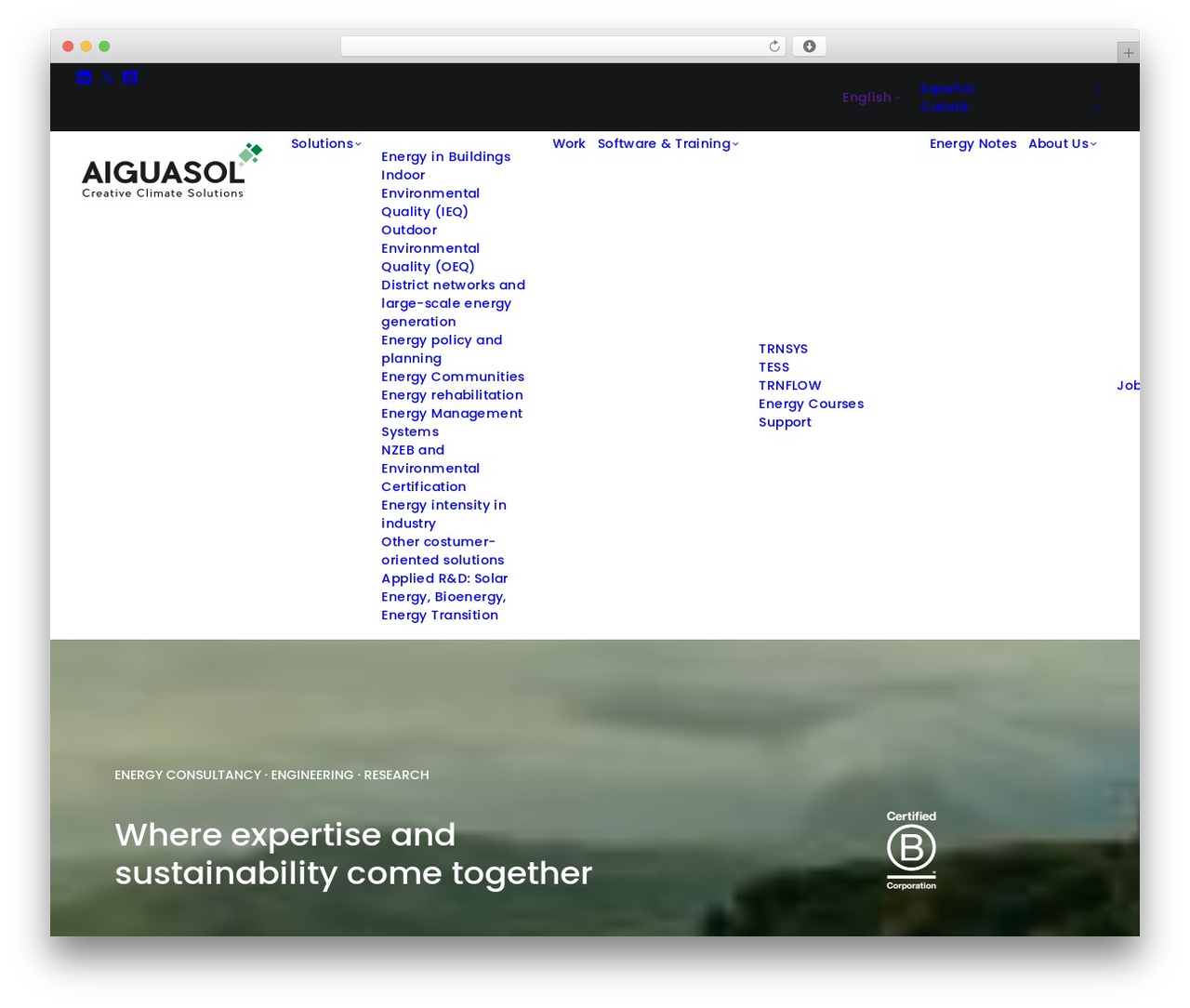The image size is (1190, 1008).
Task: Click the browser download arrow icon
Action: pyautogui.click(x=810, y=46)
